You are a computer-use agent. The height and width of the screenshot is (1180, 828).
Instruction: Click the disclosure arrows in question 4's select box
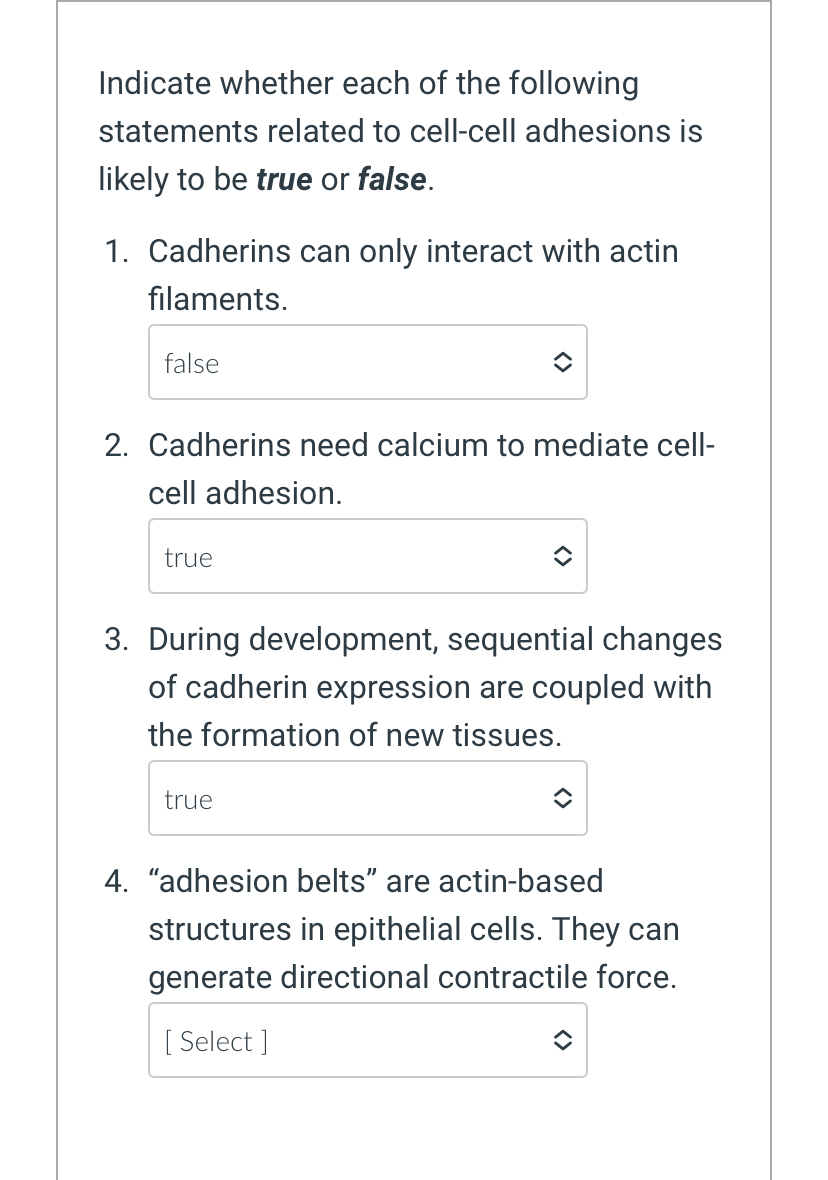coord(563,1040)
